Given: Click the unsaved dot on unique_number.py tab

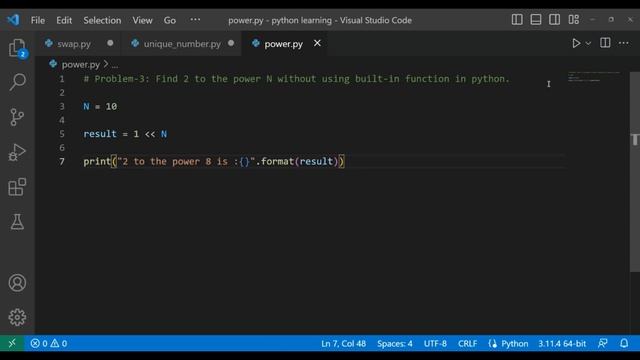Looking at the screenshot, I should 231,43.
